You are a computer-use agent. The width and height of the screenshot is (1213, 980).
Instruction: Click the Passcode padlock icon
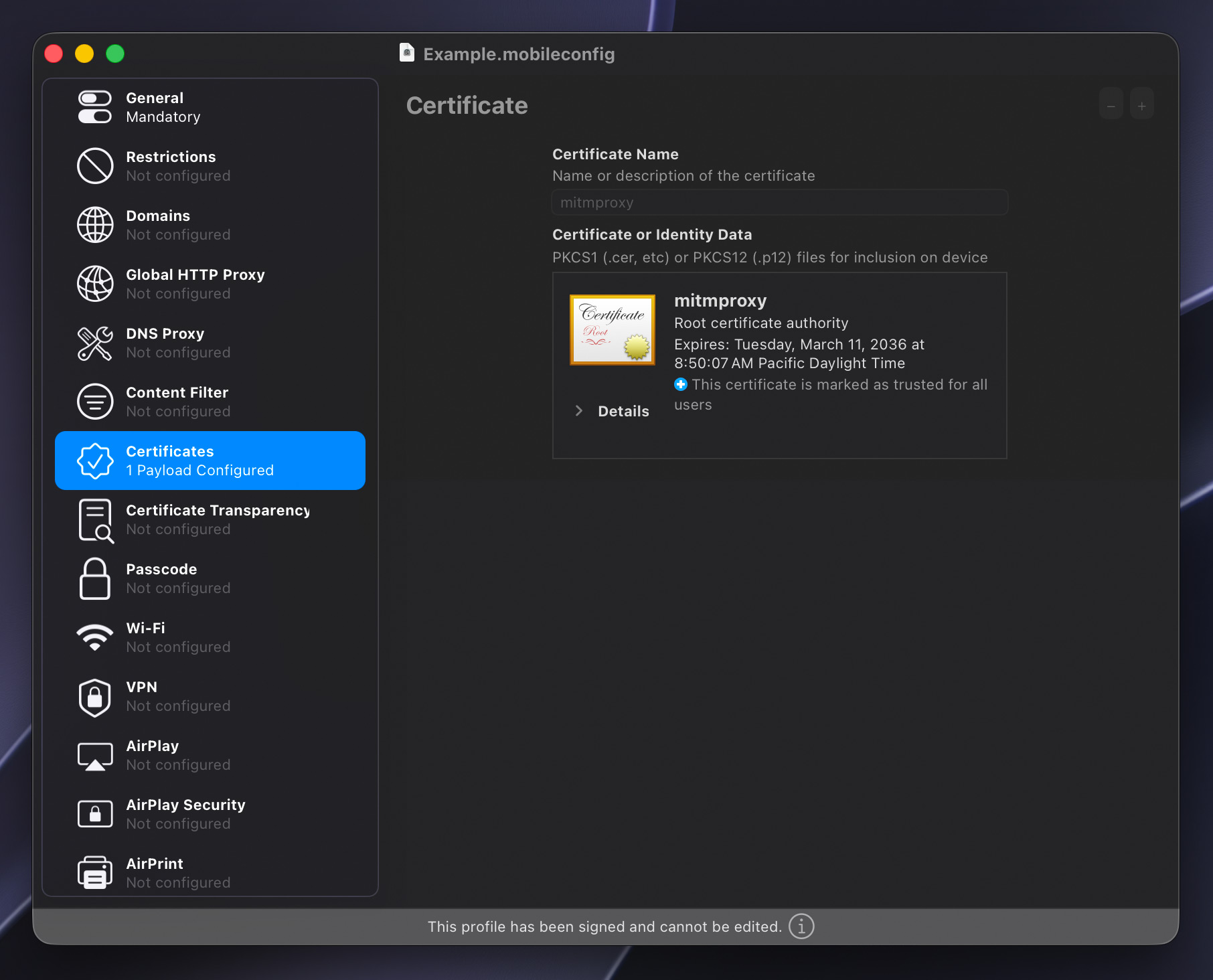(x=95, y=579)
